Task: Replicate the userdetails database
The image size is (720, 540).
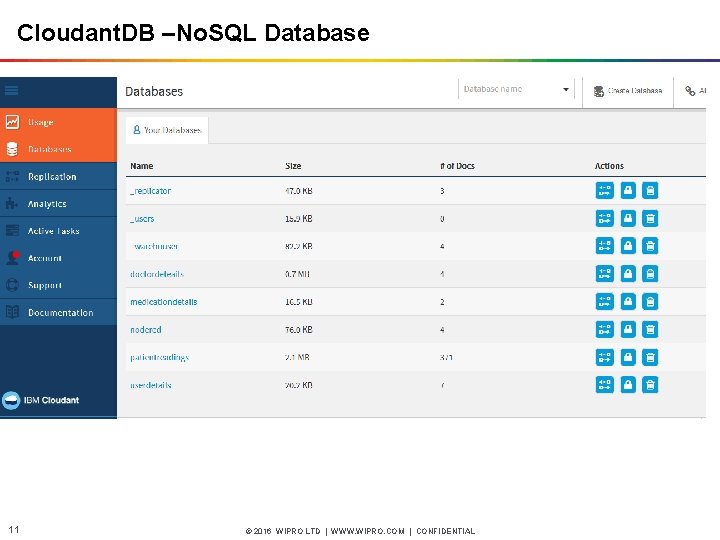Action: tap(604, 385)
